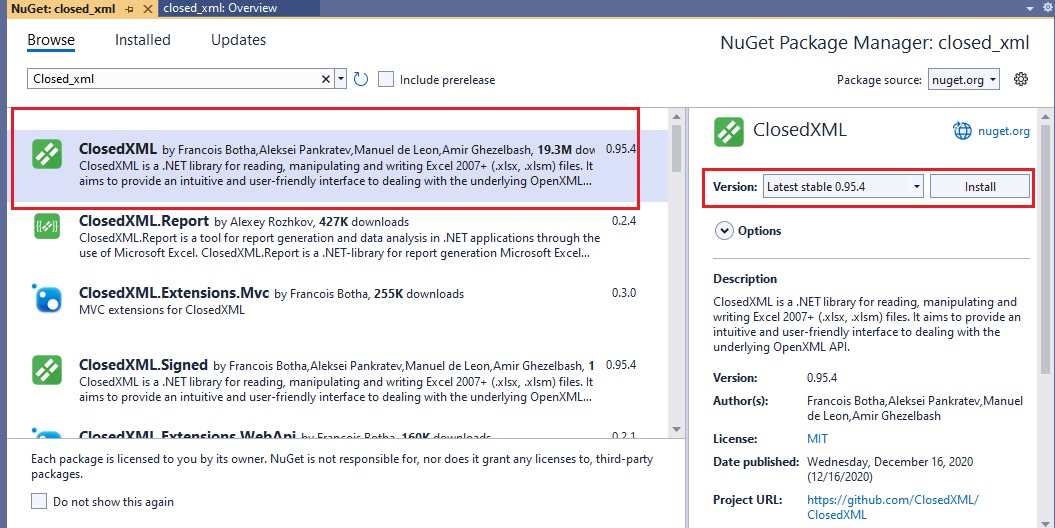Click the pin icon on NuGet tab

[131, 9]
